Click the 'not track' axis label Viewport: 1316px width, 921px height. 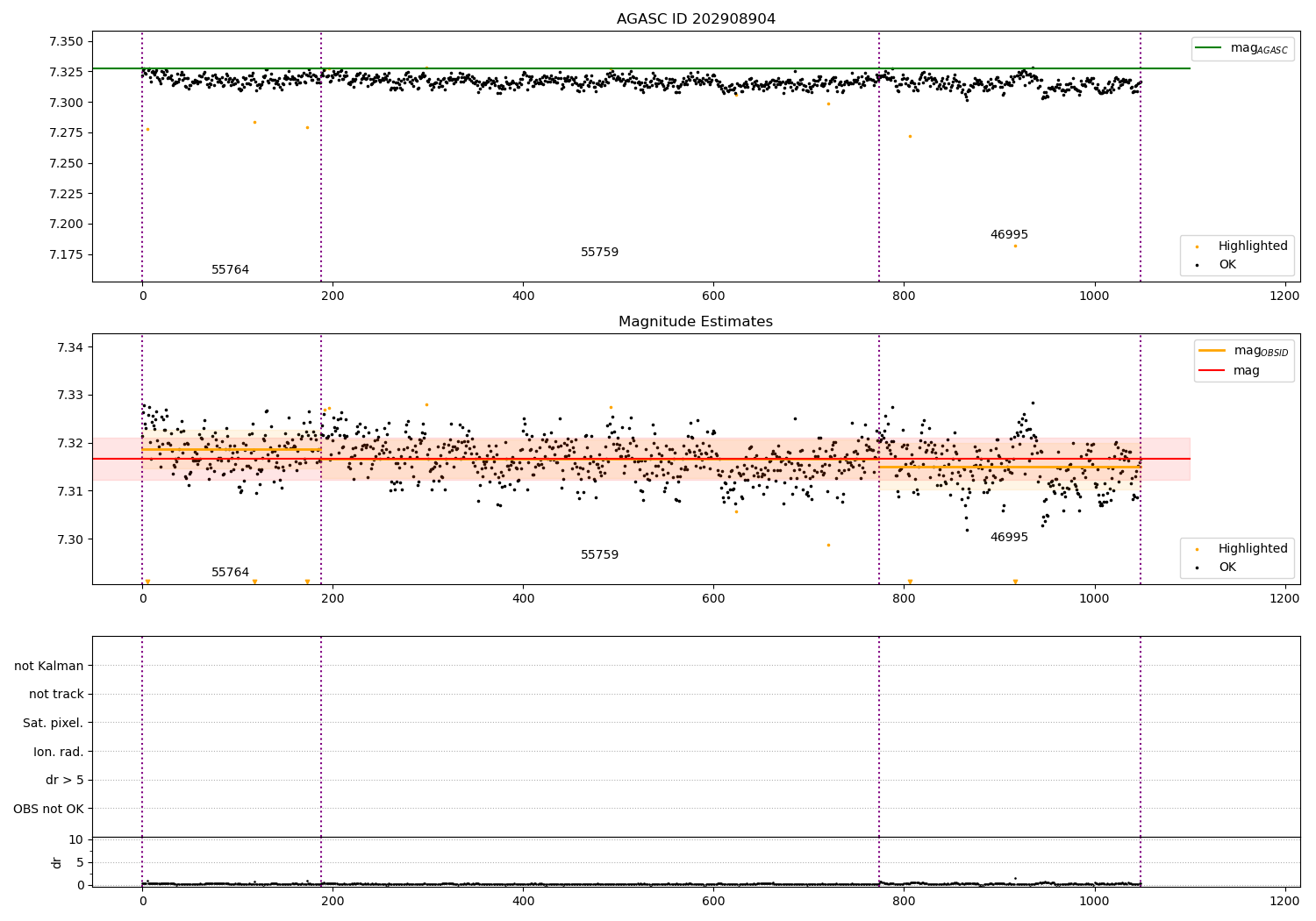[x=56, y=694]
